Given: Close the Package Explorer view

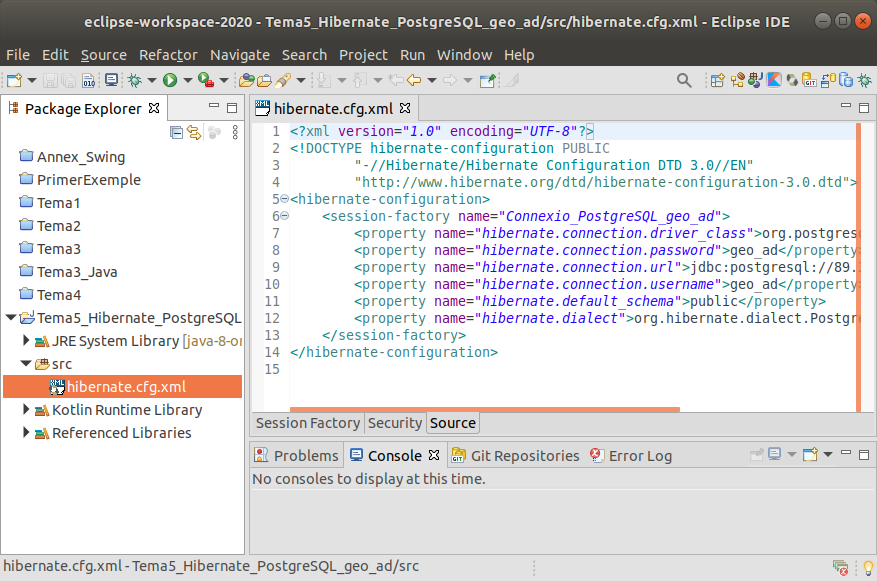Looking at the screenshot, I should (x=154, y=108).
